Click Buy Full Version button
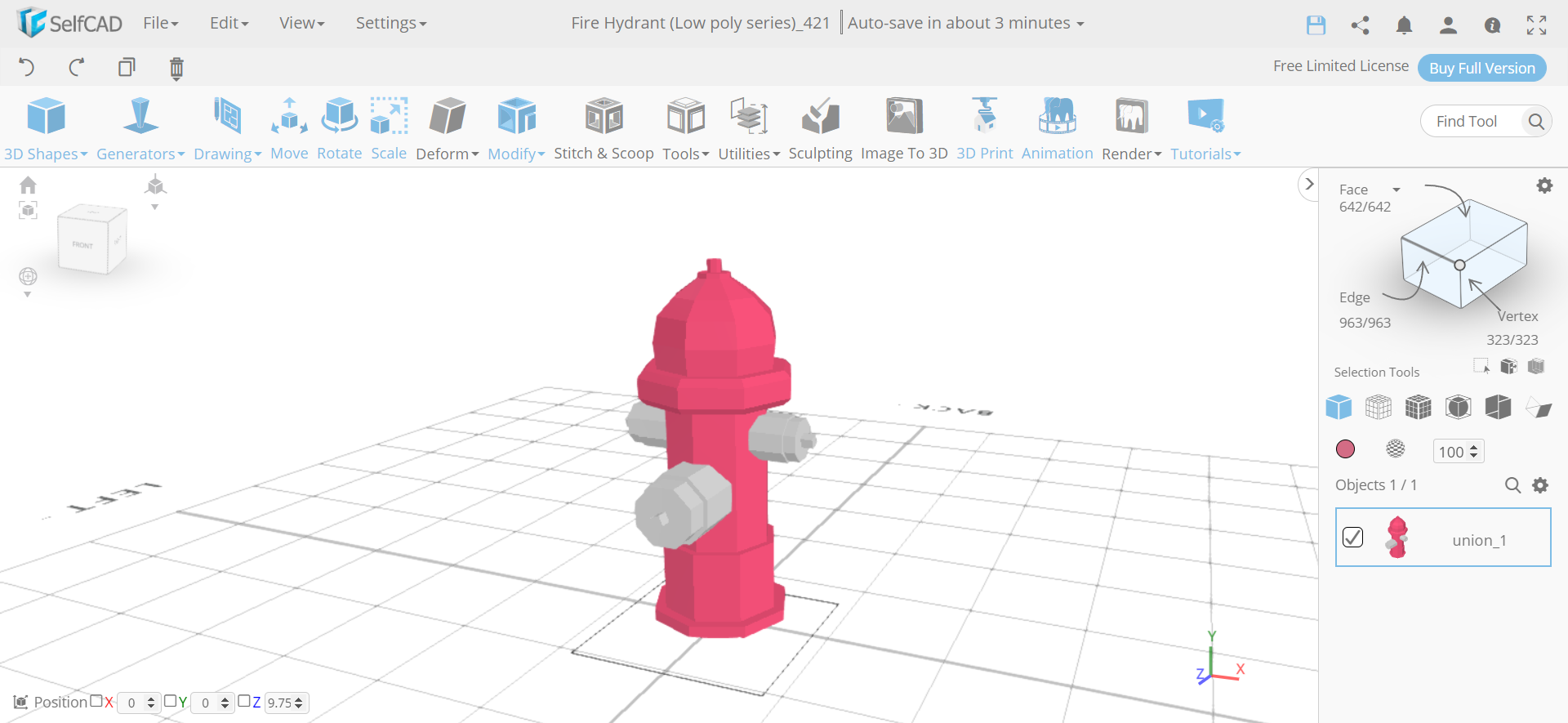1568x723 pixels. coord(1482,68)
